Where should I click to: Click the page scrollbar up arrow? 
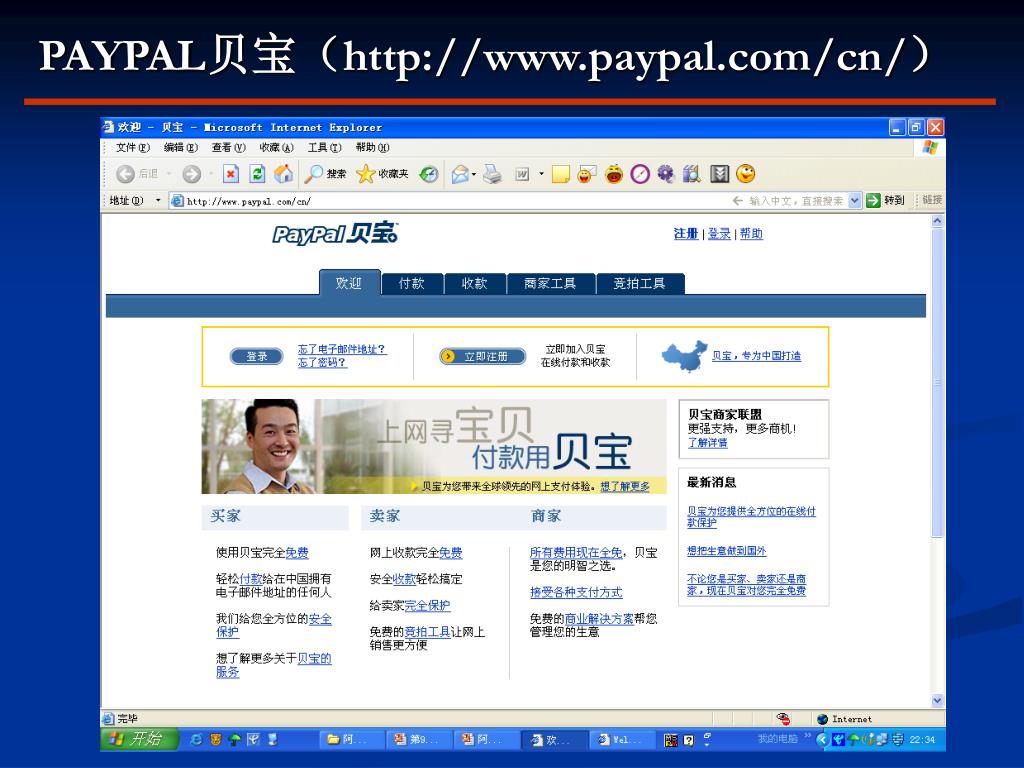(937, 221)
